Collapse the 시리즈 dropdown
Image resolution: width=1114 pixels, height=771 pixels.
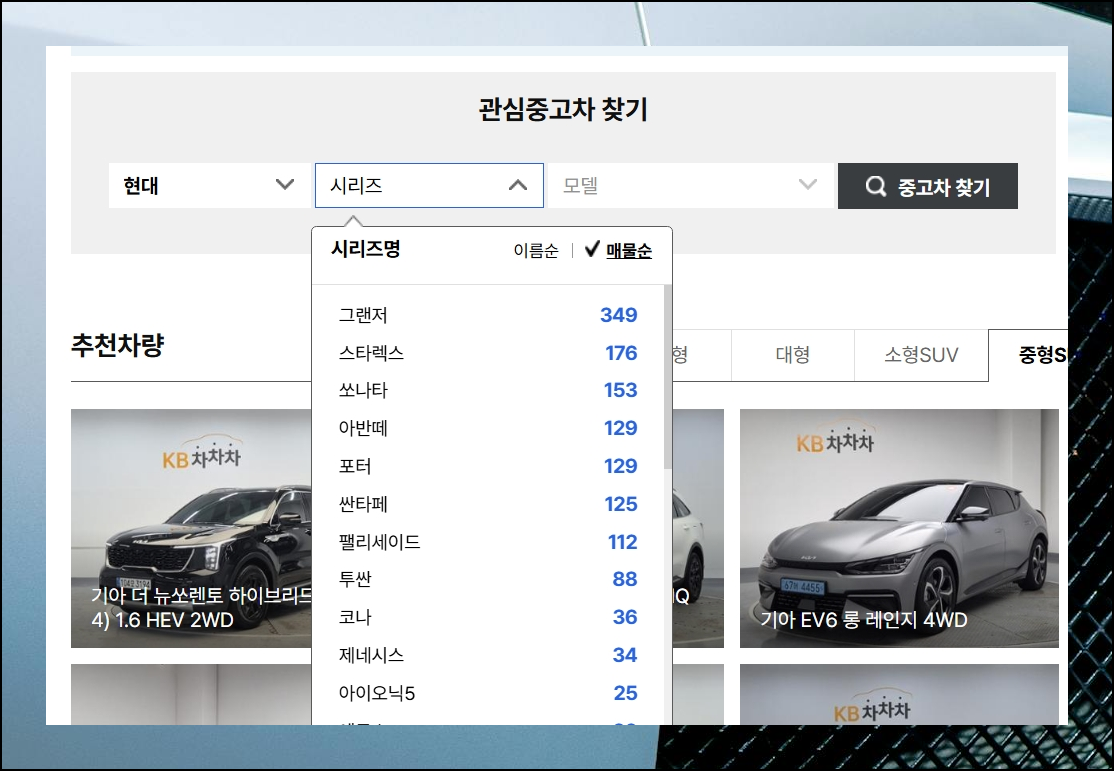point(429,185)
